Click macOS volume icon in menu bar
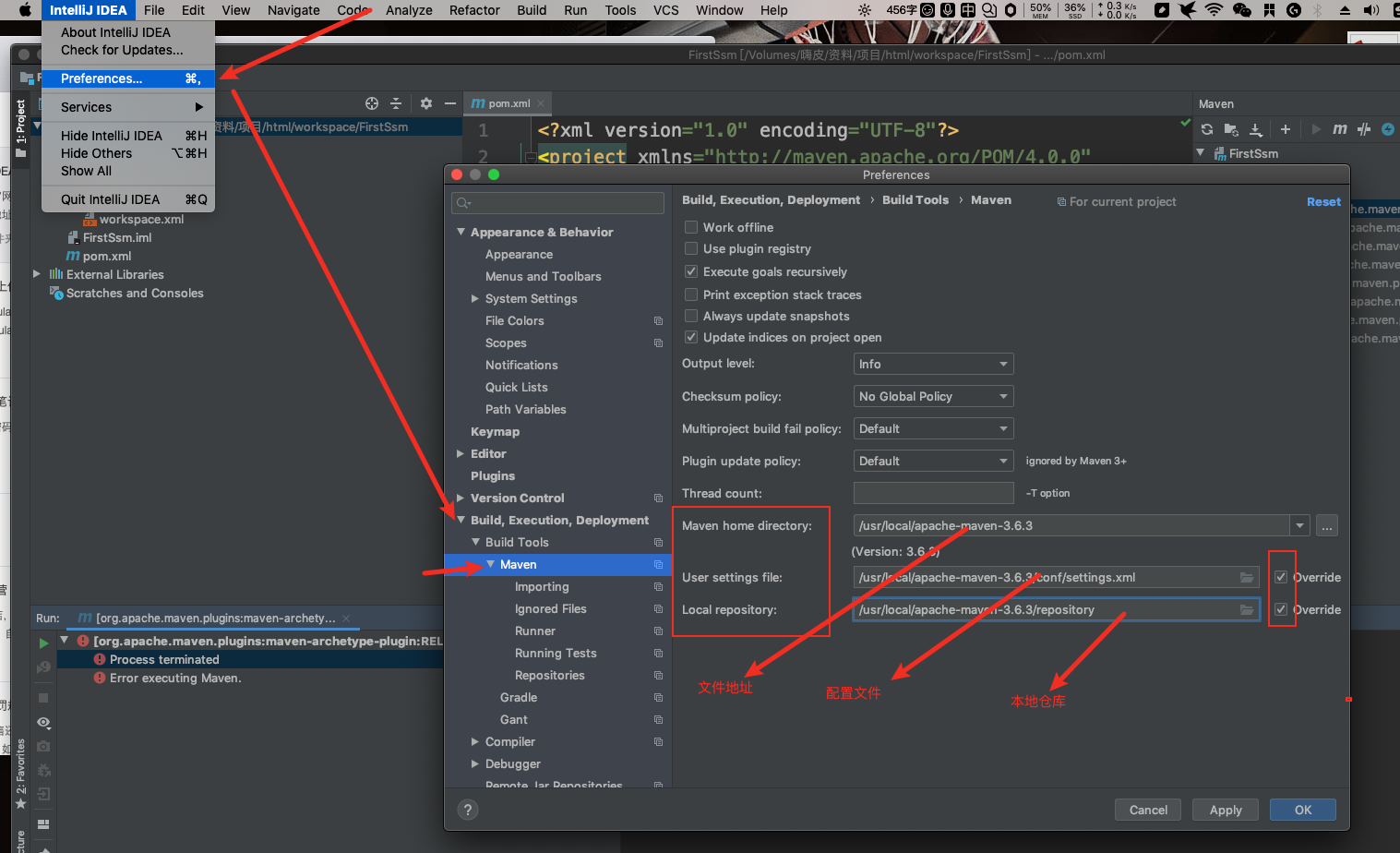 tap(1372, 10)
